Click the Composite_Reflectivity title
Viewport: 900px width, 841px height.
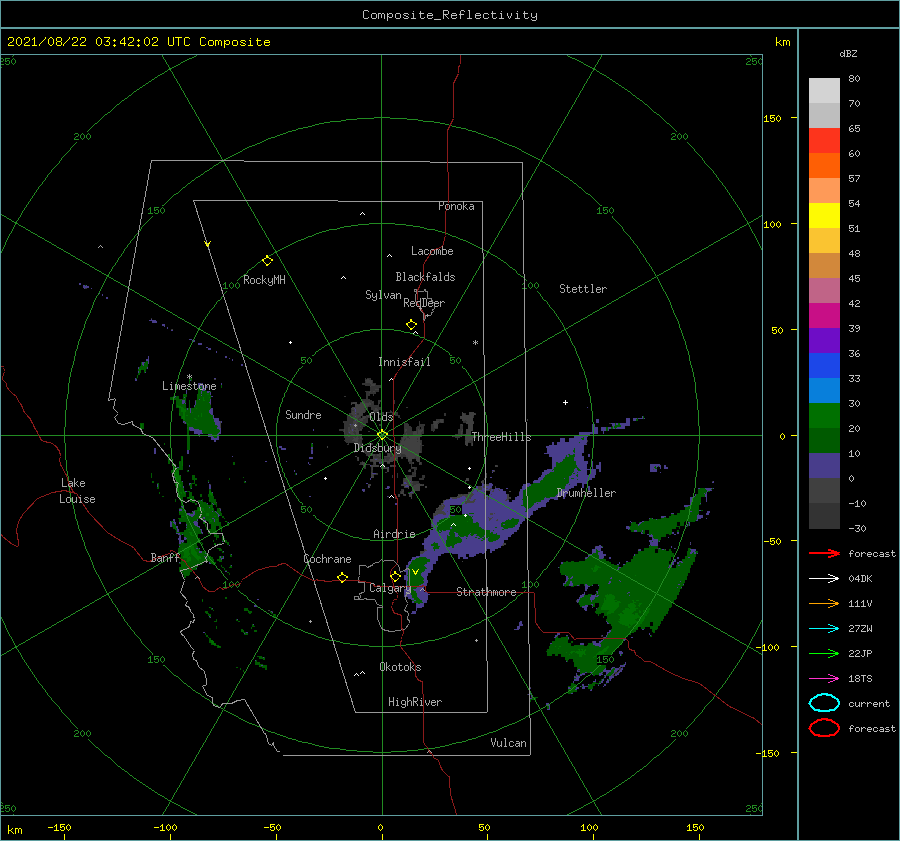pos(449,15)
